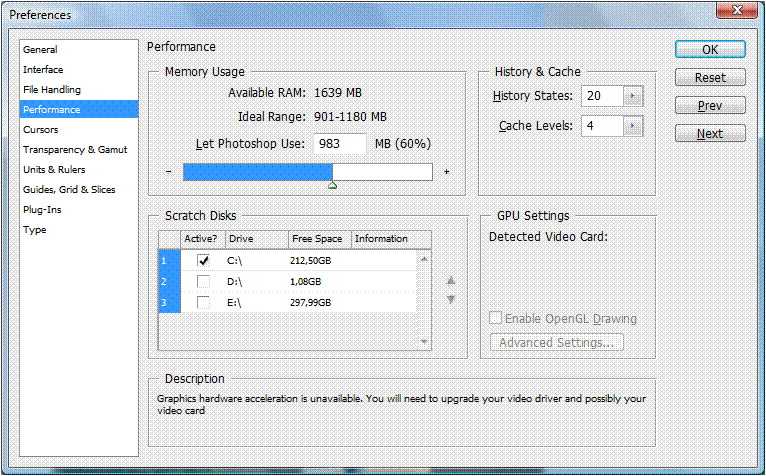The image size is (766, 476).
Task: Click the D:\ drive label
Action: pyautogui.click(x=234, y=281)
